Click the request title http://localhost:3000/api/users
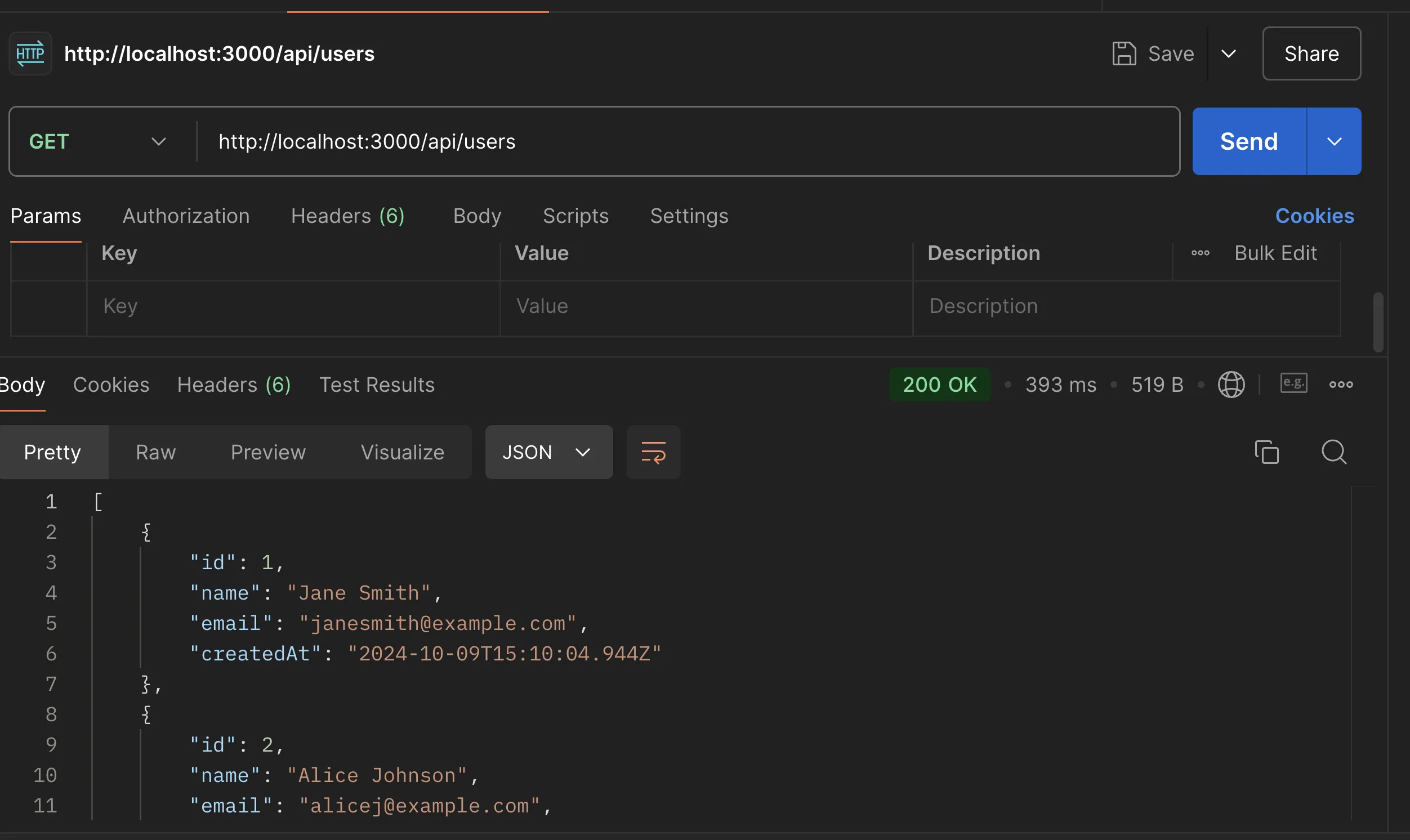 coord(219,54)
